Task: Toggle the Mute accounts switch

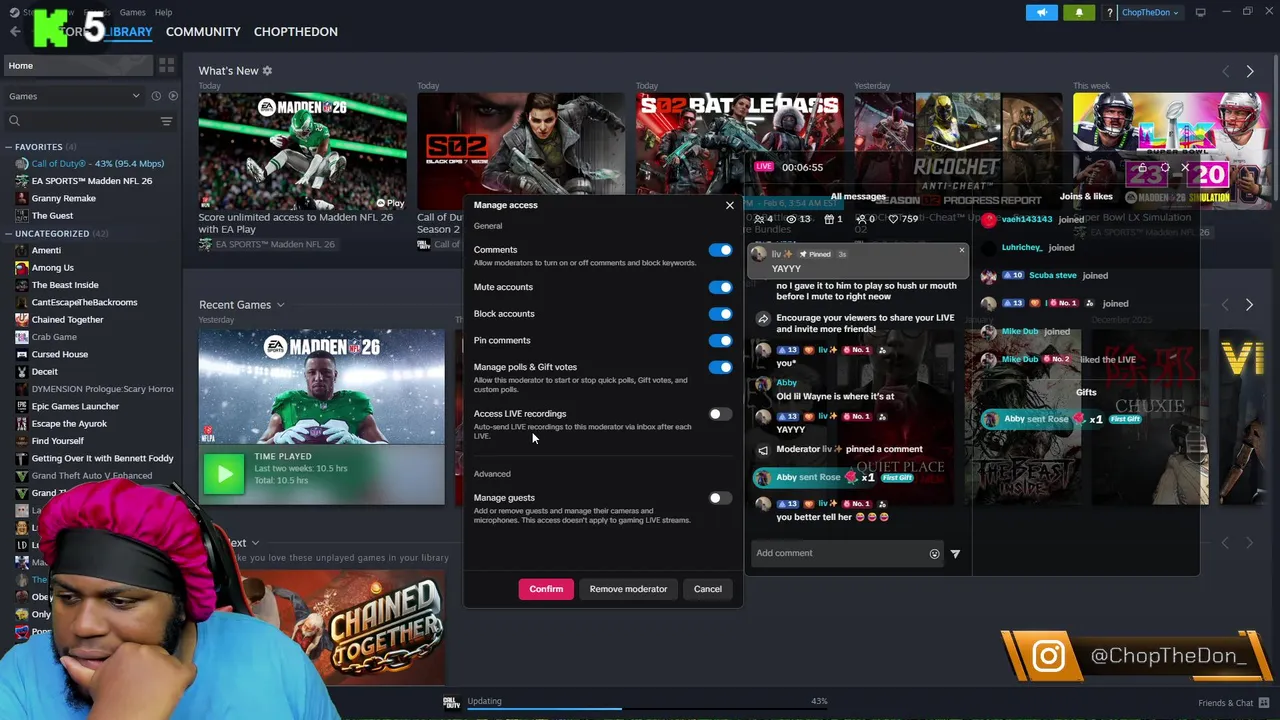Action: click(720, 287)
